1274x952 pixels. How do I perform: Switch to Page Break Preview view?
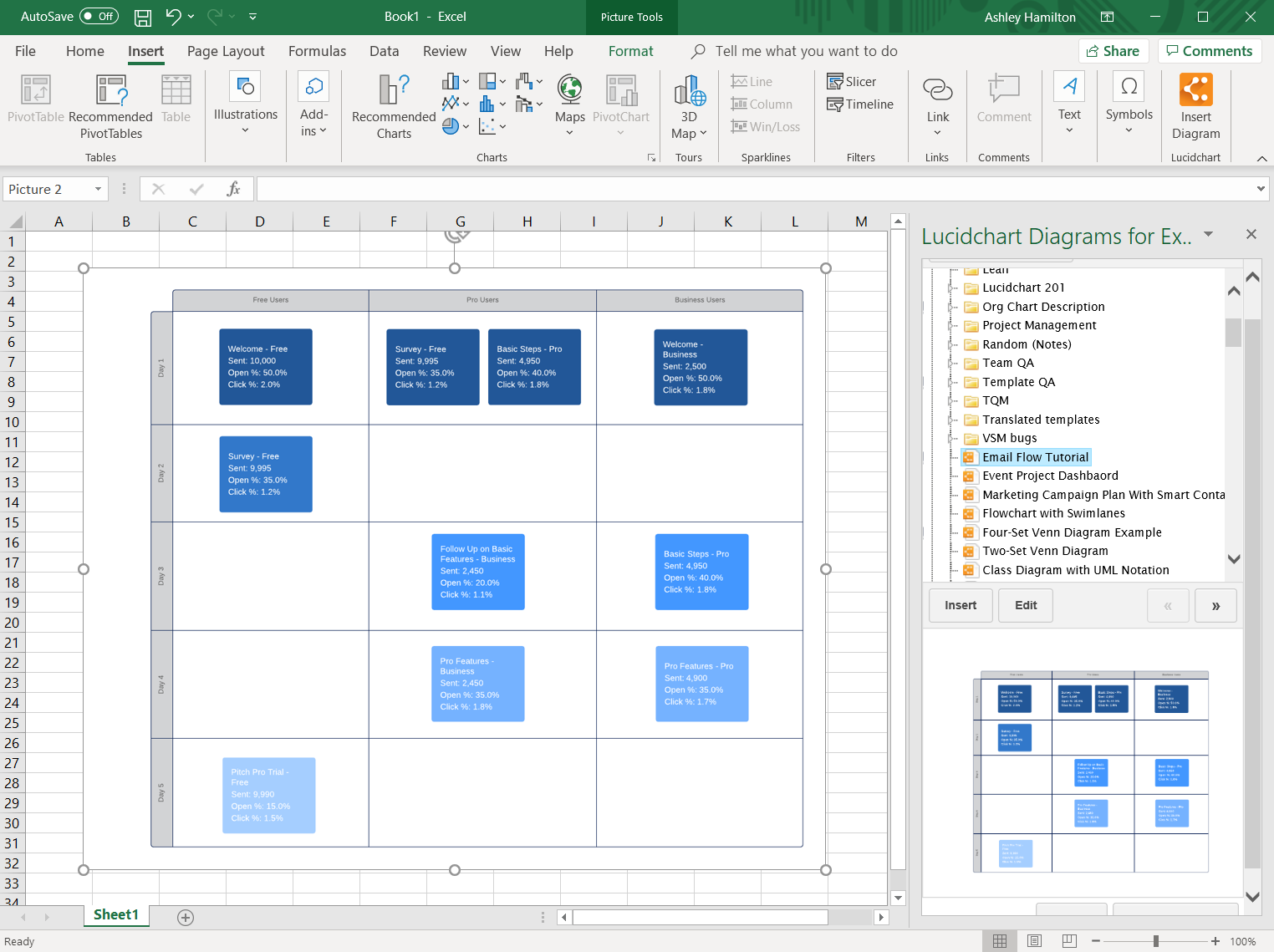coord(1068,941)
